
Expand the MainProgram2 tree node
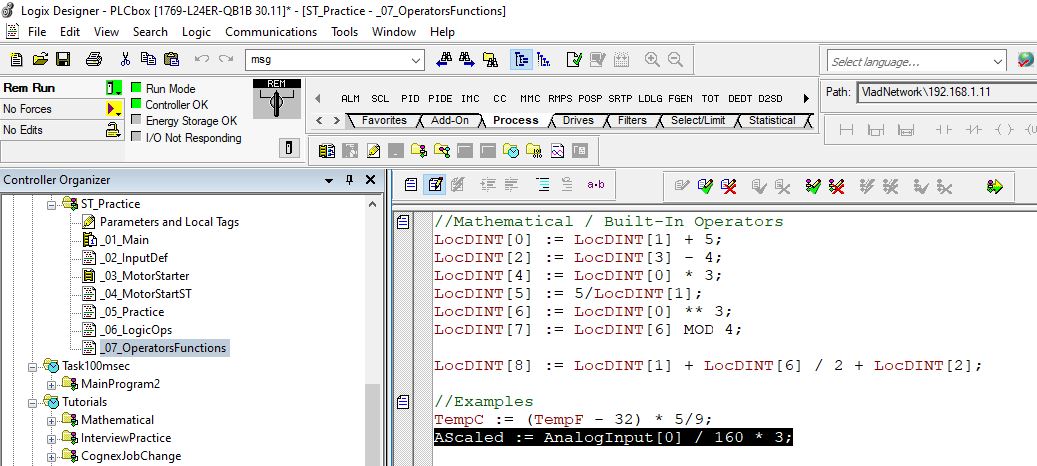coord(52,384)
